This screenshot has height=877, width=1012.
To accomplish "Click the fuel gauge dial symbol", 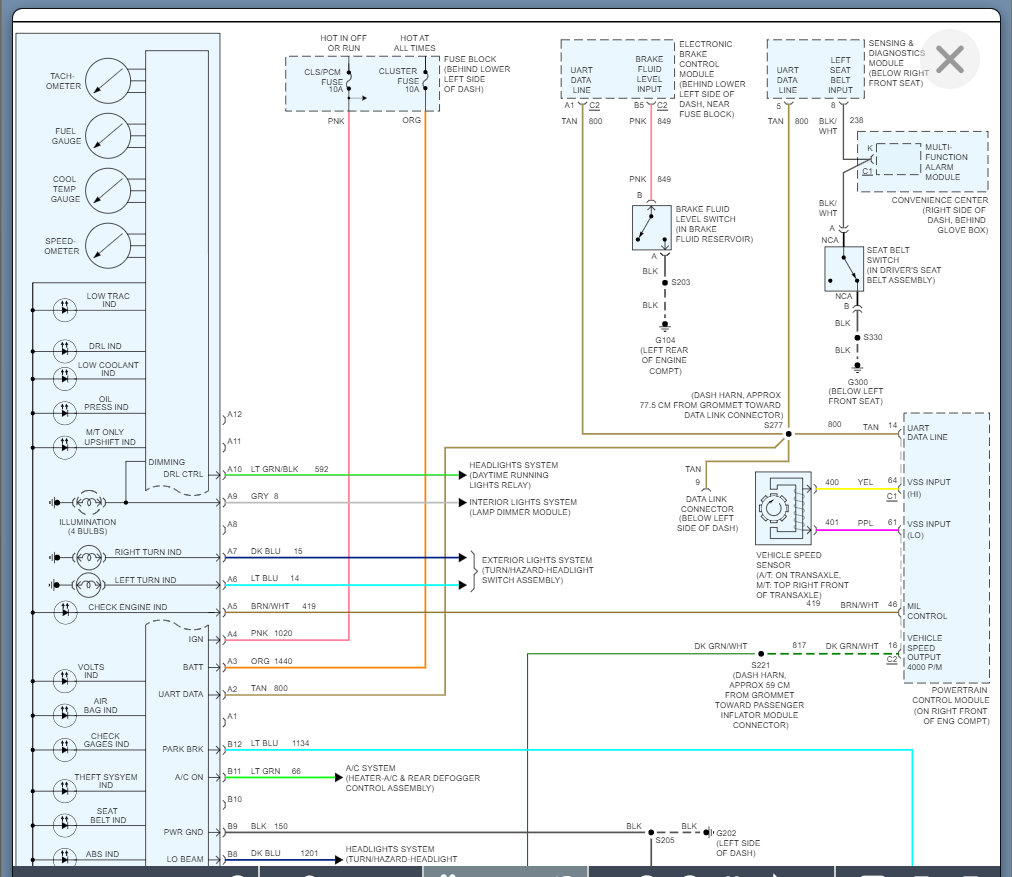I will coord(110,136).
